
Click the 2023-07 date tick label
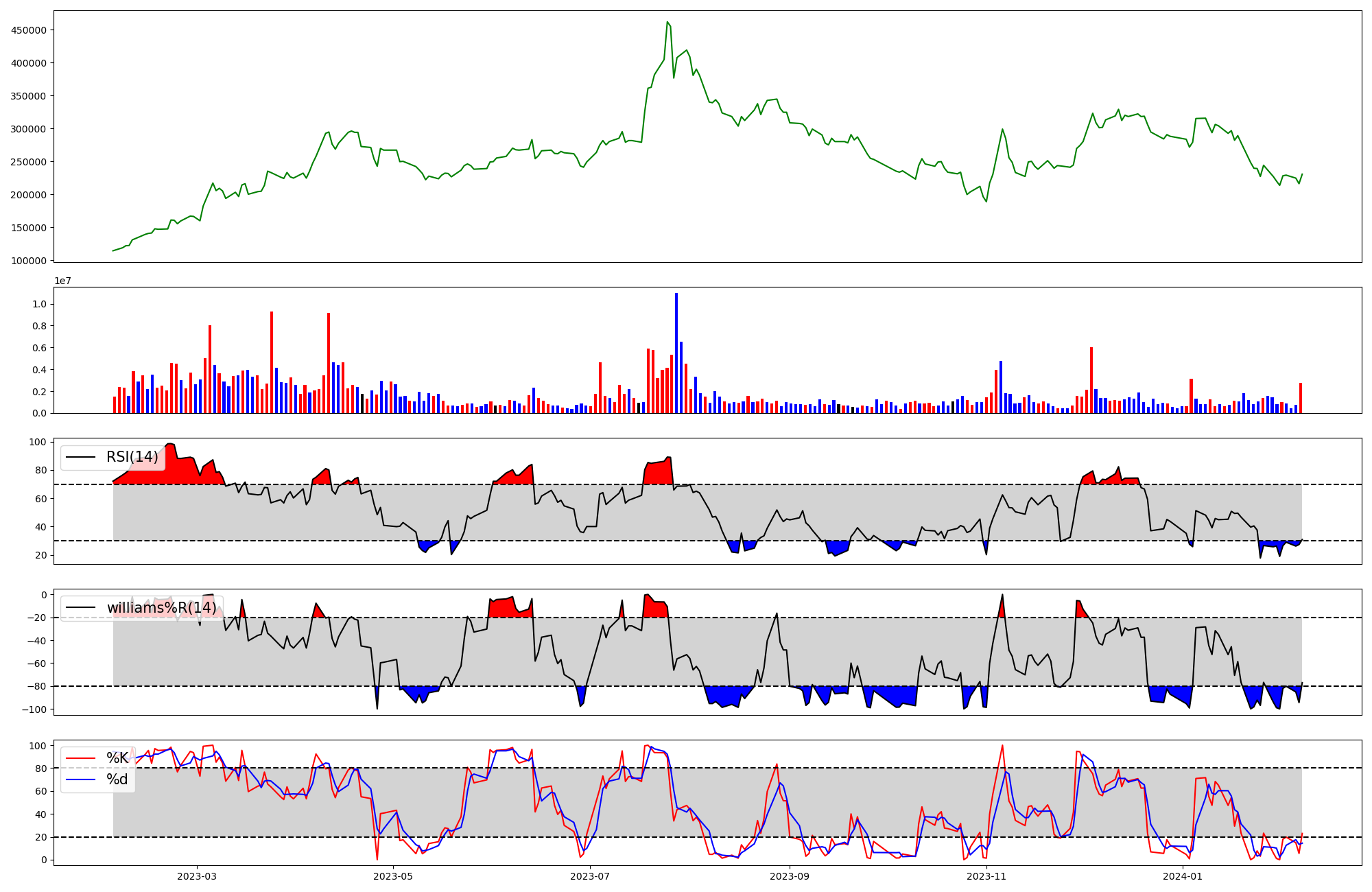tap(590, 876)
